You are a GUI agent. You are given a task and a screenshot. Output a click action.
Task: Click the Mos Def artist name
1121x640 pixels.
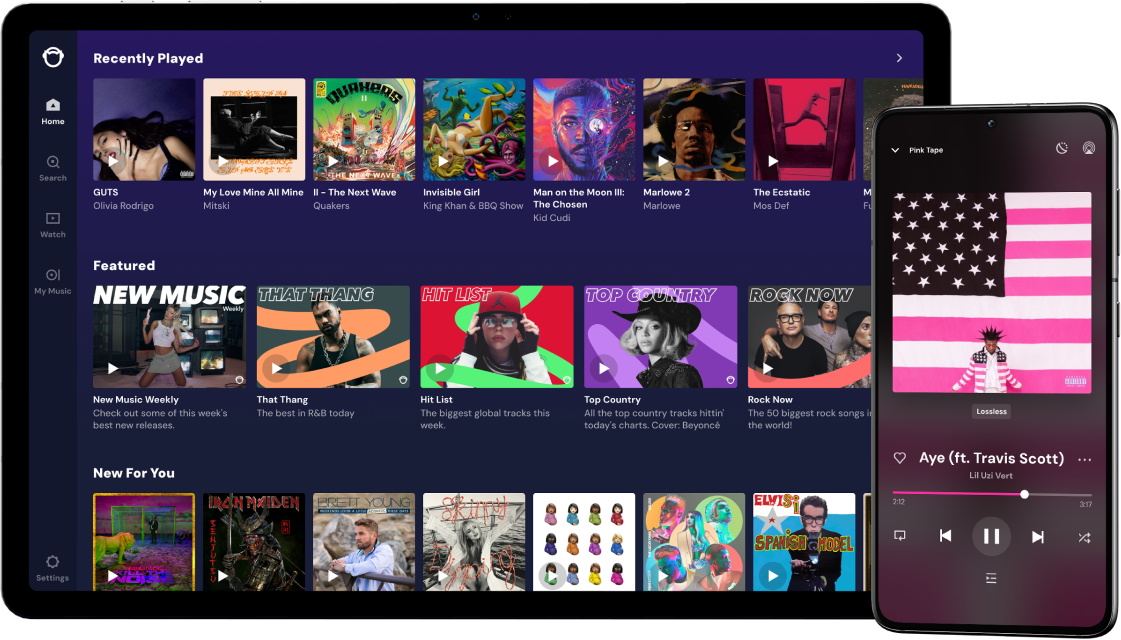pyautogui.click(x=771, y=206)
